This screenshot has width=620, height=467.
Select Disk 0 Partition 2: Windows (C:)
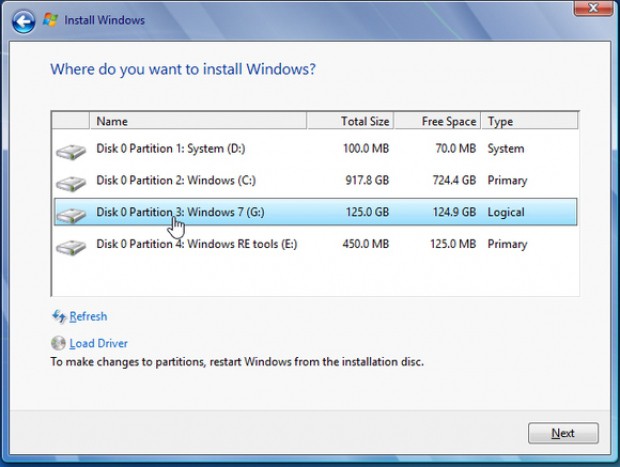(316, 180)
